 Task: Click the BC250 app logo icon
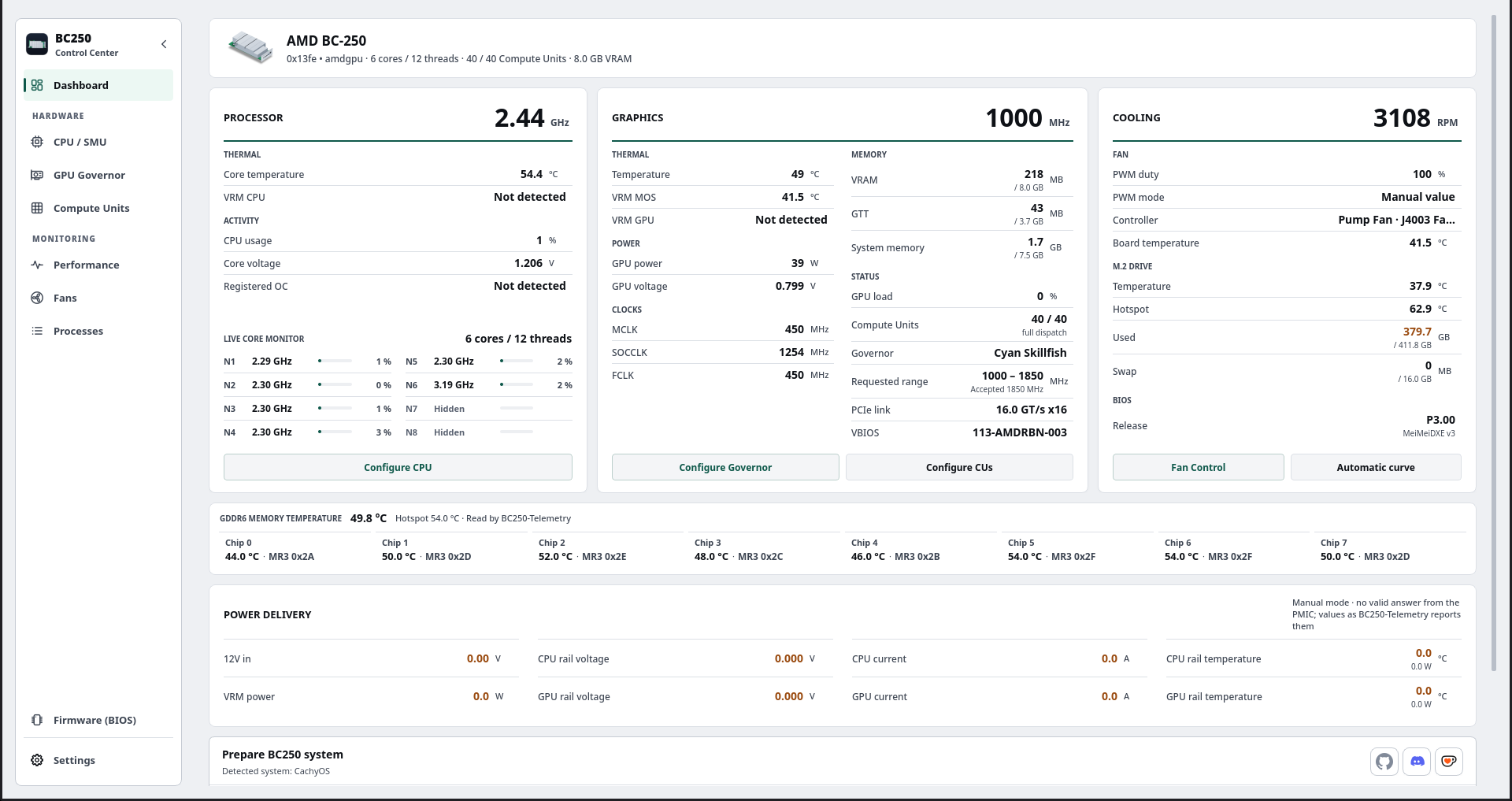pyautogui.click(x=37, y=45)
